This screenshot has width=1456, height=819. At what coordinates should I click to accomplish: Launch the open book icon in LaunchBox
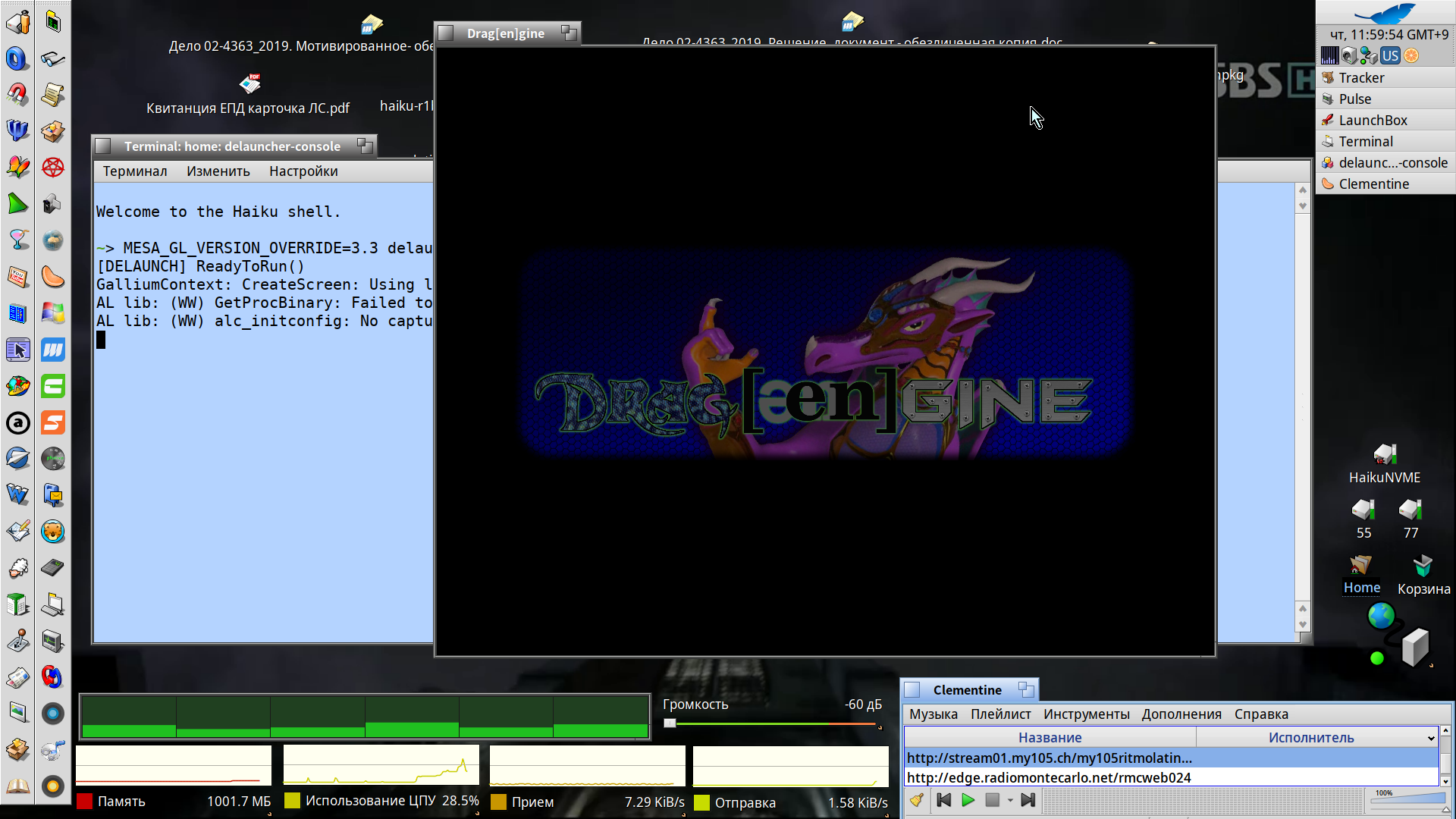(x=17, y=786)
